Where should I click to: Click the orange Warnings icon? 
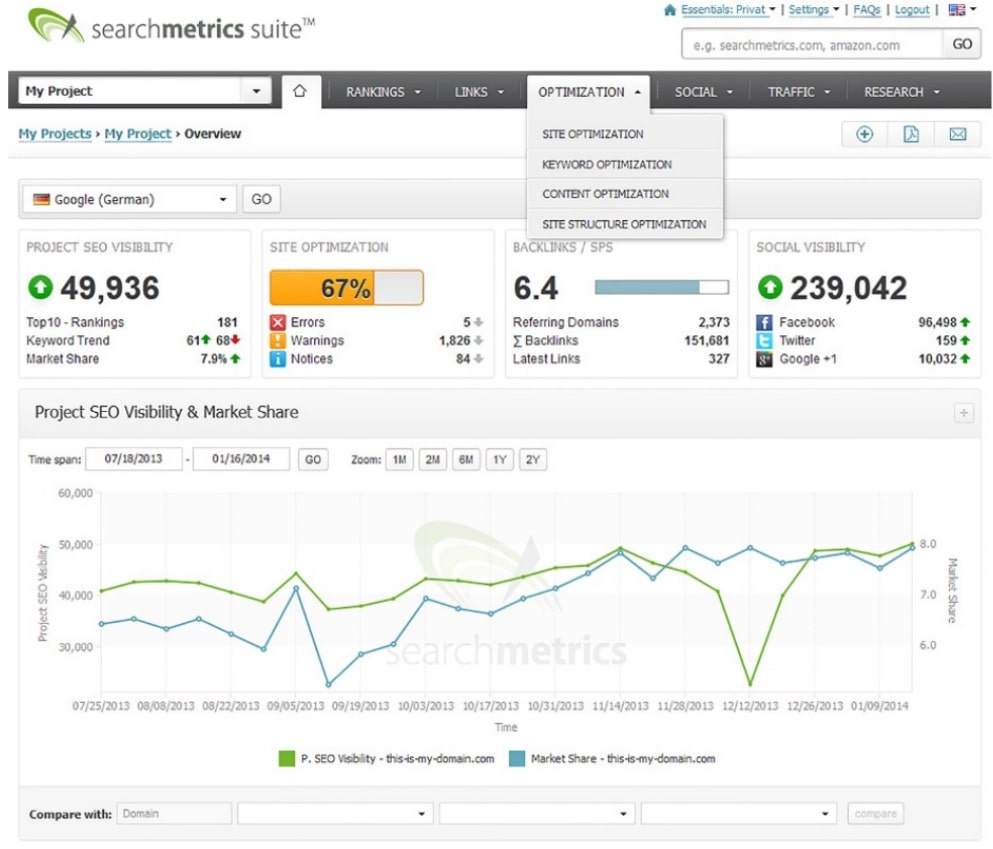[277, 341]
